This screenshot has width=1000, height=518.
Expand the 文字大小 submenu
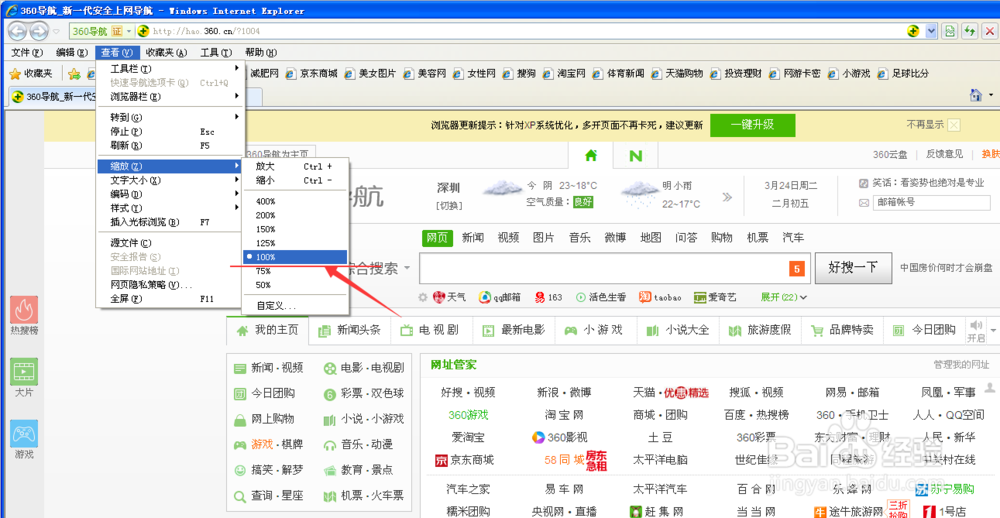pyautogui.click(x=171, y=181)
